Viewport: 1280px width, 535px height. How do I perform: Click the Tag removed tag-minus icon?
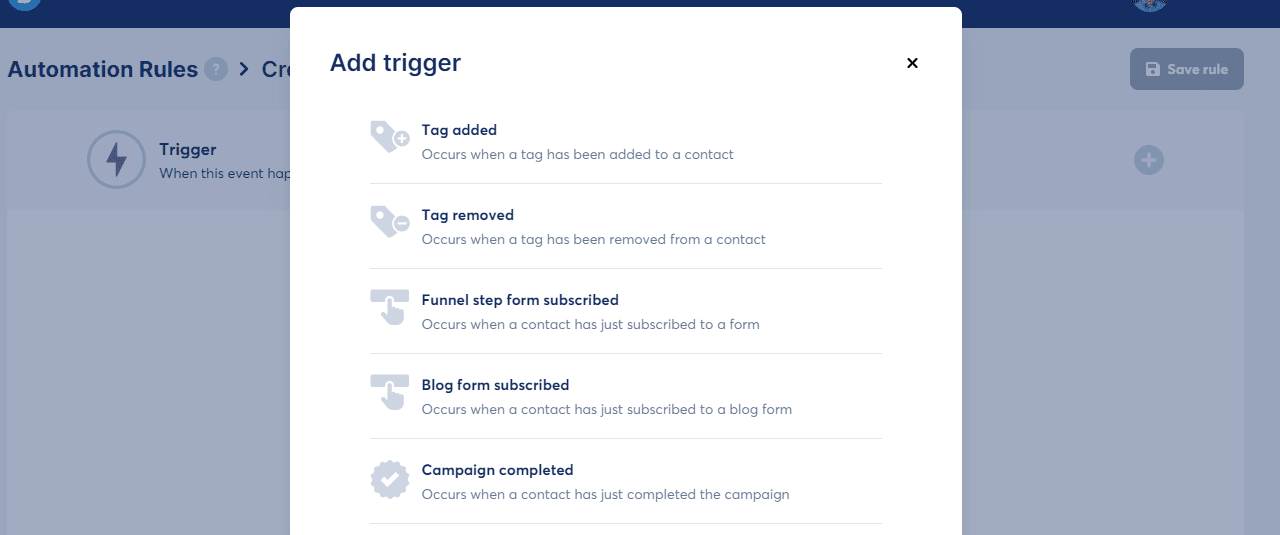[x=389, y=222]
